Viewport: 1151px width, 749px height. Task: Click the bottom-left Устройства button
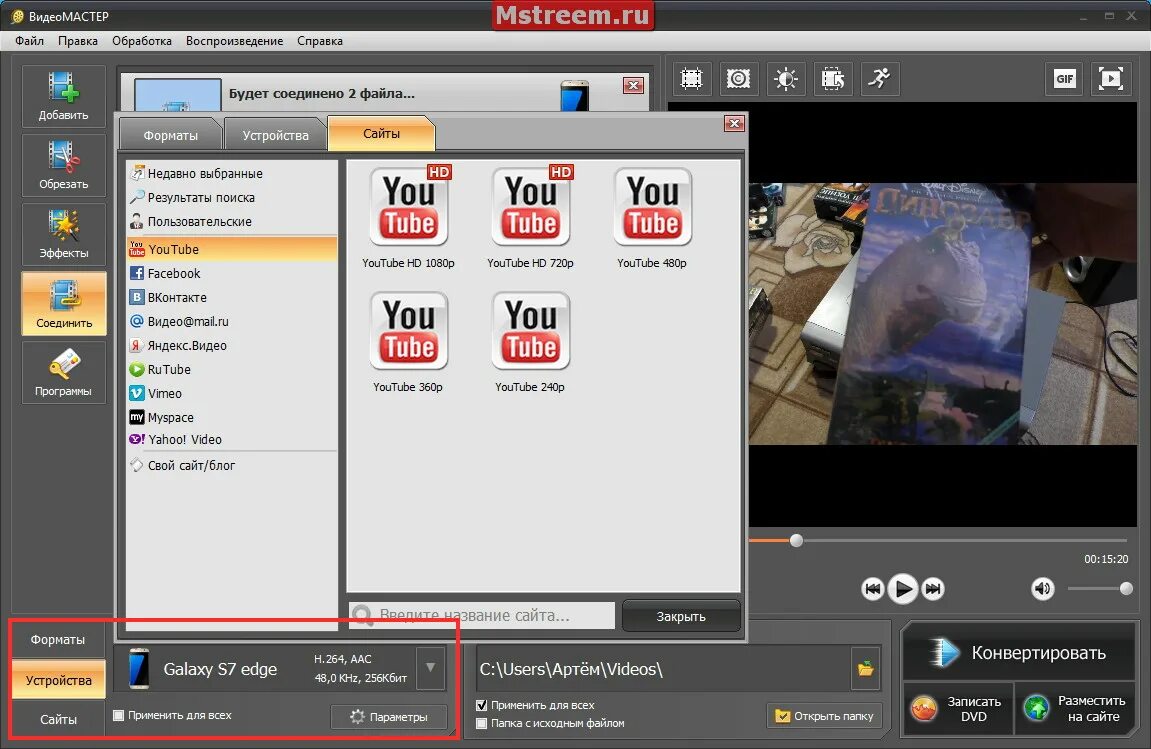pos(58,680)
